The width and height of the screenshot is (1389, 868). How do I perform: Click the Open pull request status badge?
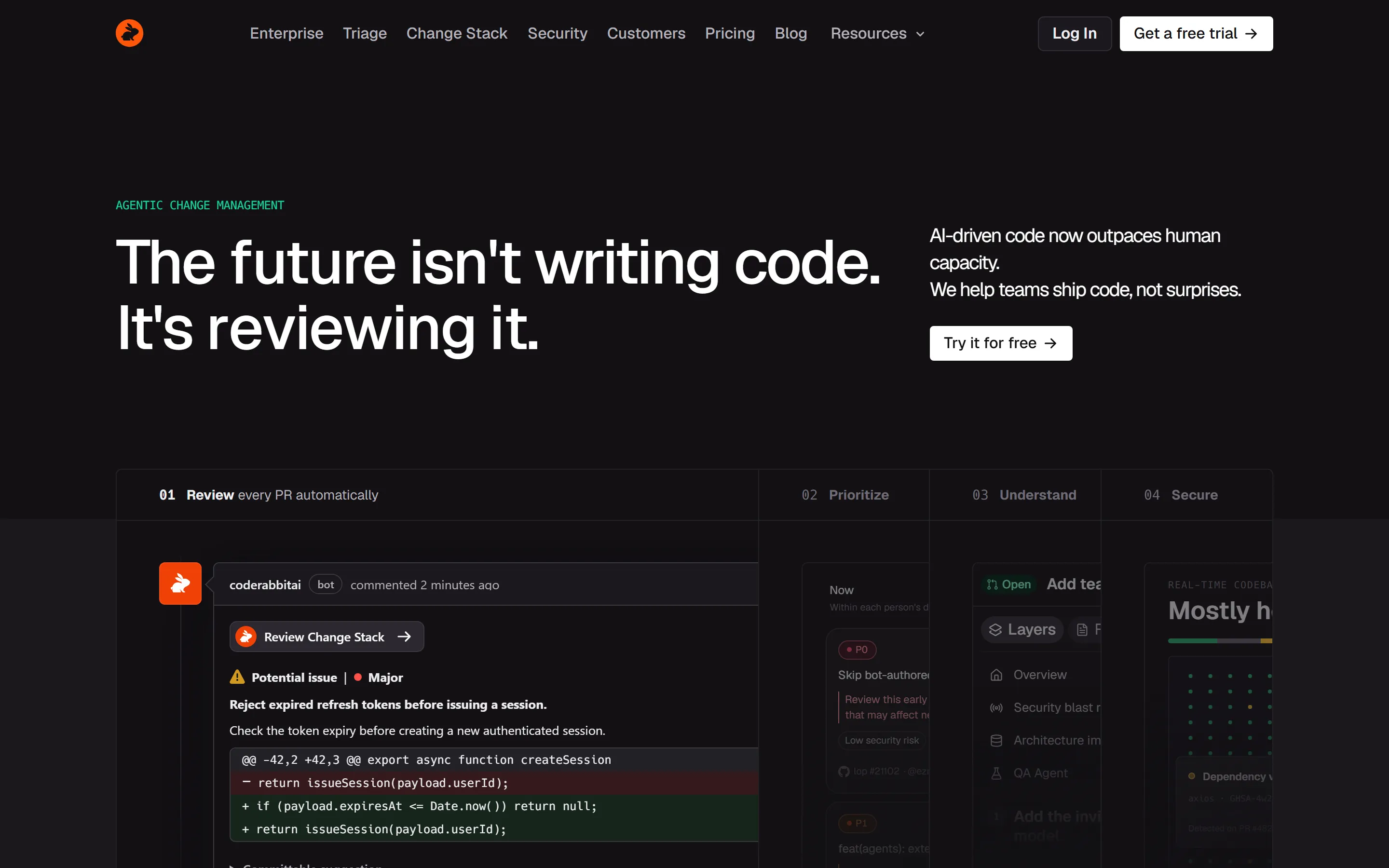(1008, 584)
